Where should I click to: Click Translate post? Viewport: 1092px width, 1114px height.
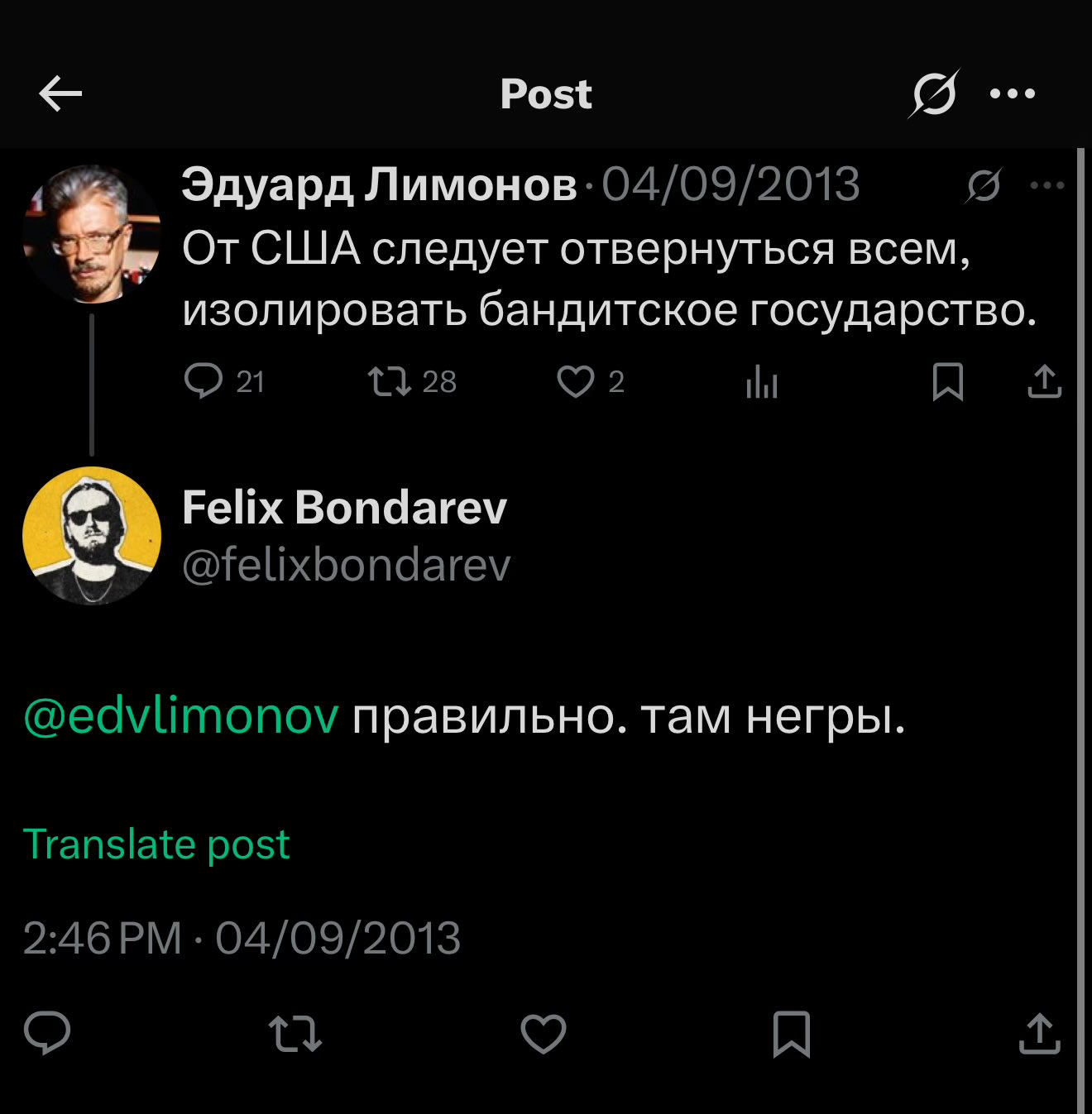[x=156, y=844]
